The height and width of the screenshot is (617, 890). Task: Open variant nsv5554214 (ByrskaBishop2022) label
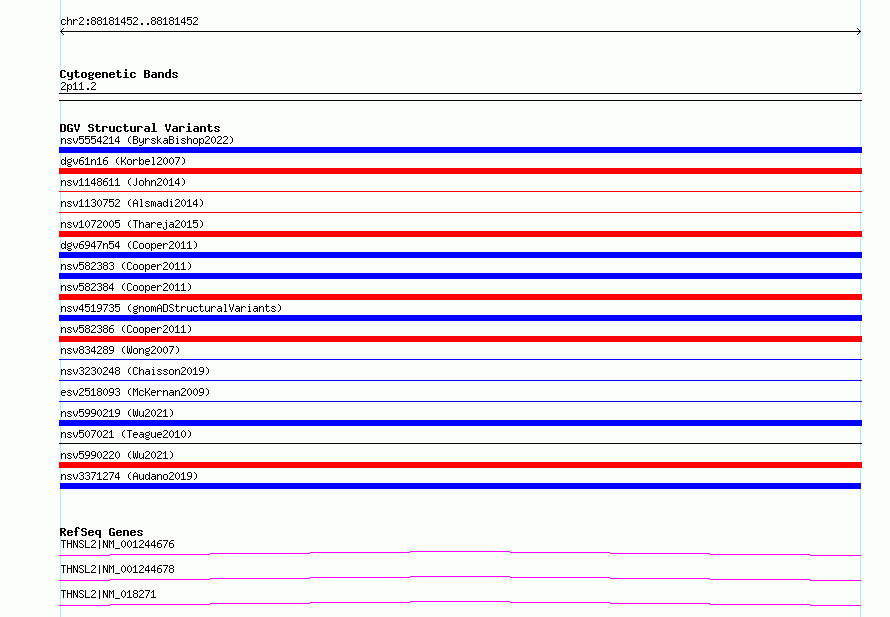147,140
